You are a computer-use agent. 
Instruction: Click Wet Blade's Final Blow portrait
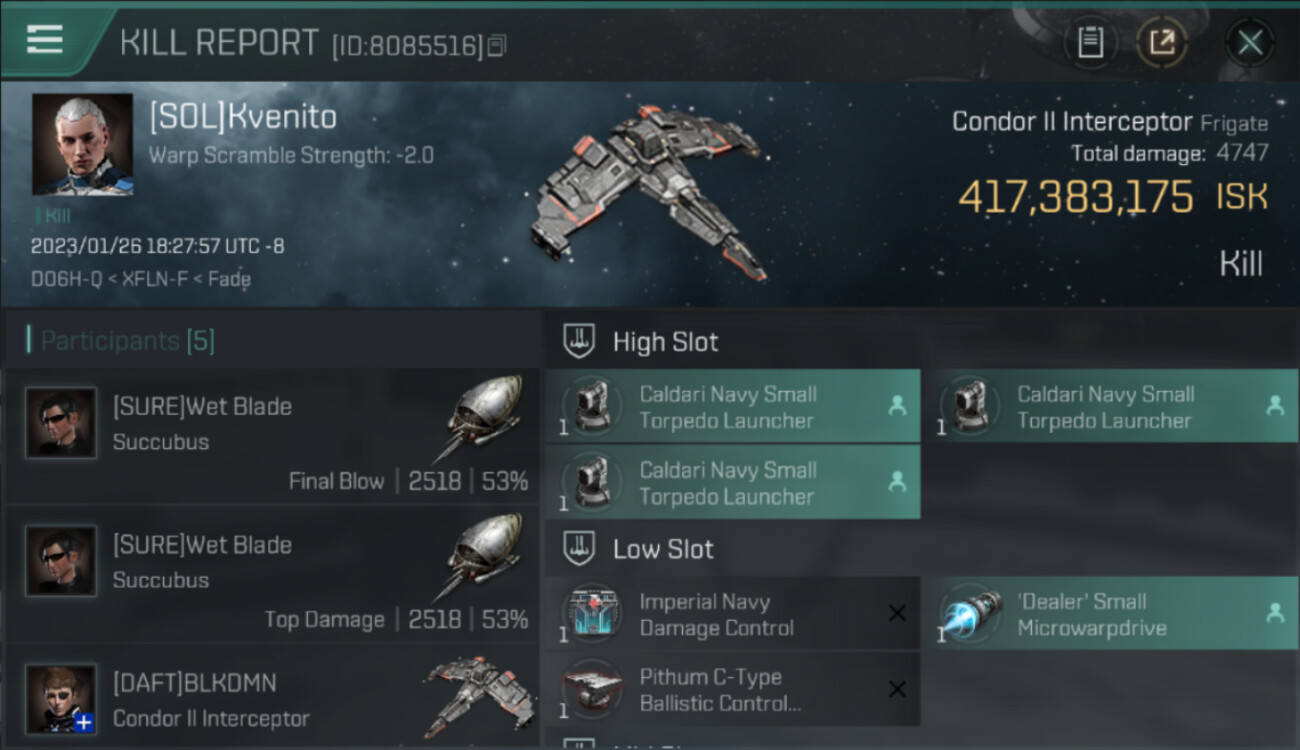coord(61,423)
